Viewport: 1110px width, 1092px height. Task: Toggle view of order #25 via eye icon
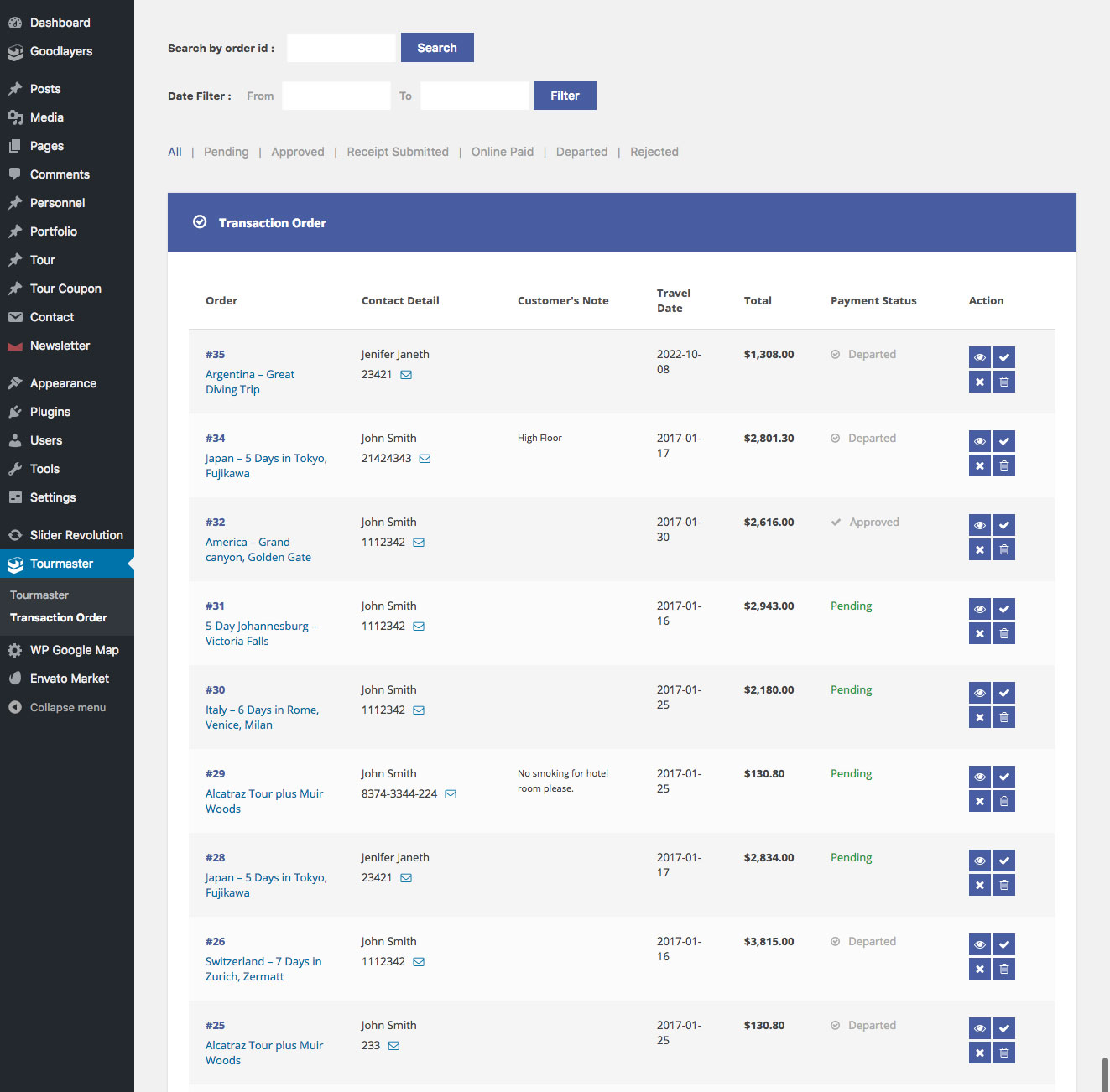pos(979,1028)
